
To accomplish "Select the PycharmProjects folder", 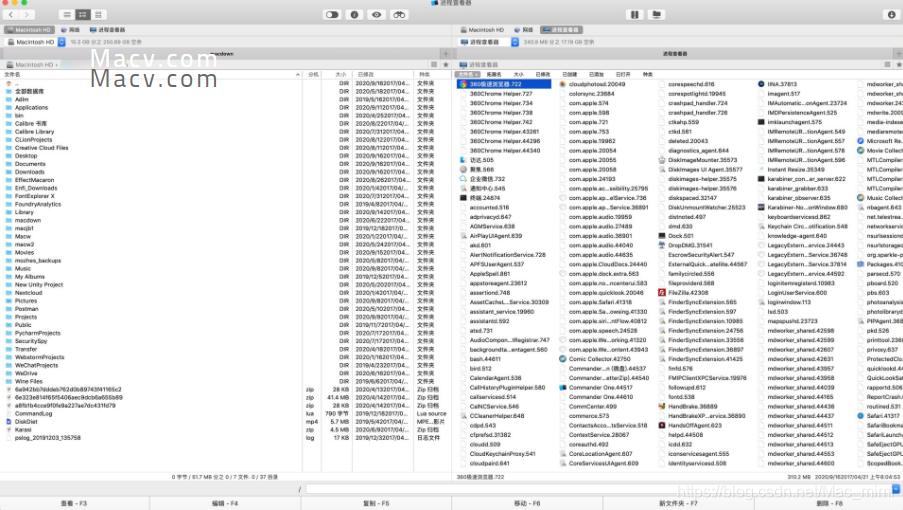I will (37, 333).
